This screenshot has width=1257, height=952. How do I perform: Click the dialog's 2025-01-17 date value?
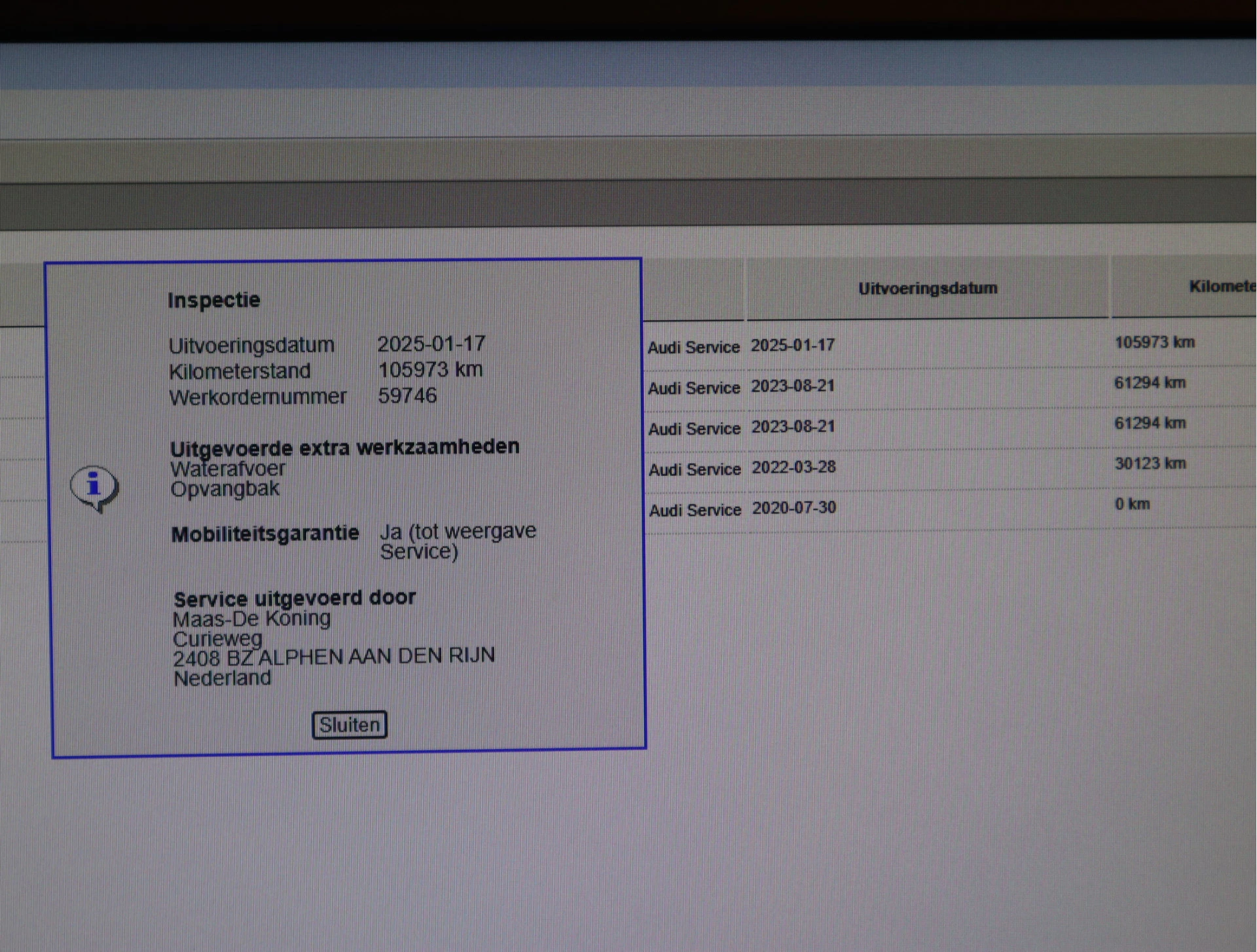431,344
